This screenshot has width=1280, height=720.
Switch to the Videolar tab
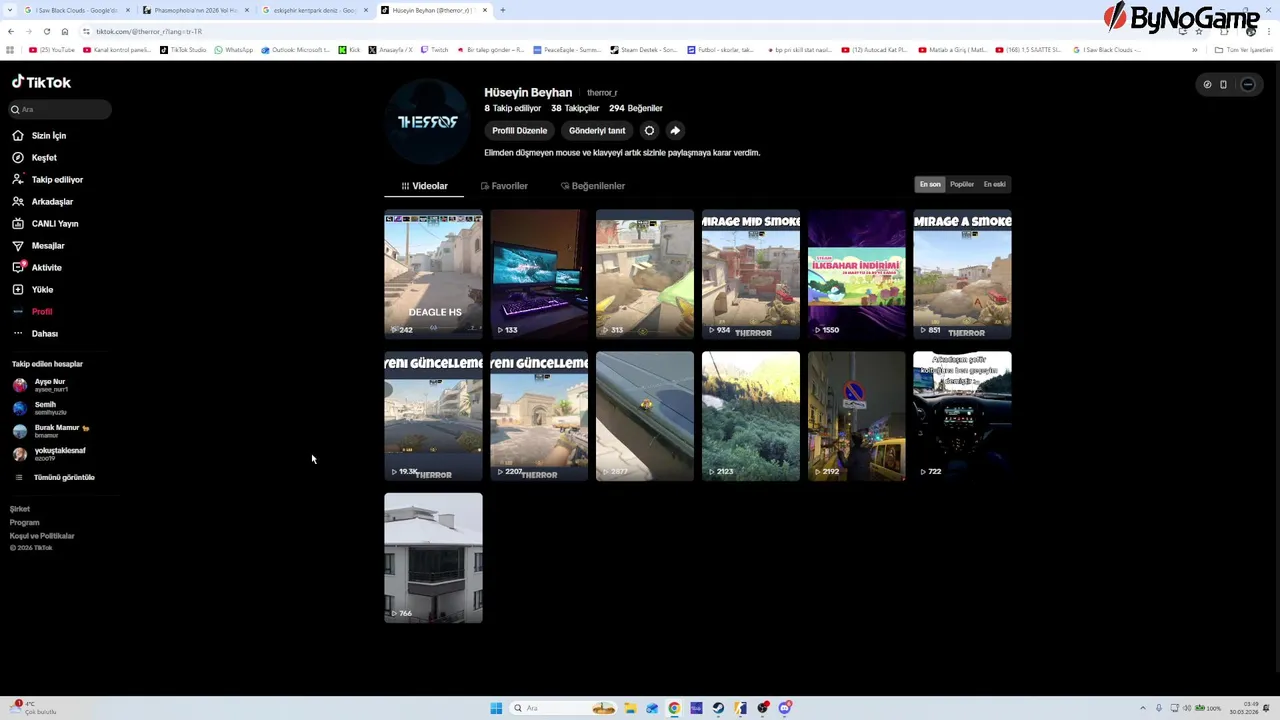424,186
